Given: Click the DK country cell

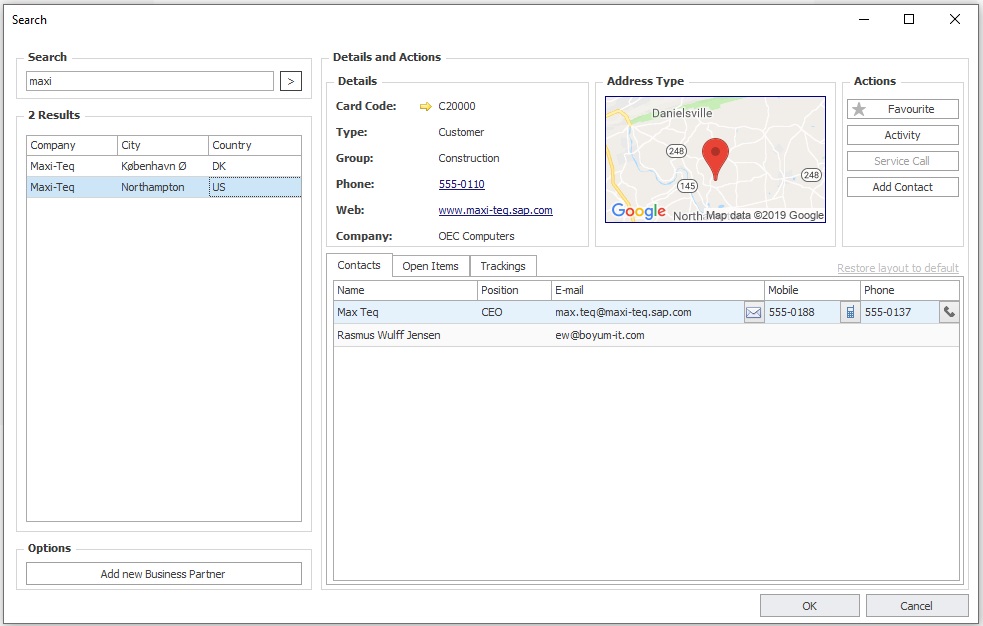Looking at the screenshot, I should pos(255,166).
